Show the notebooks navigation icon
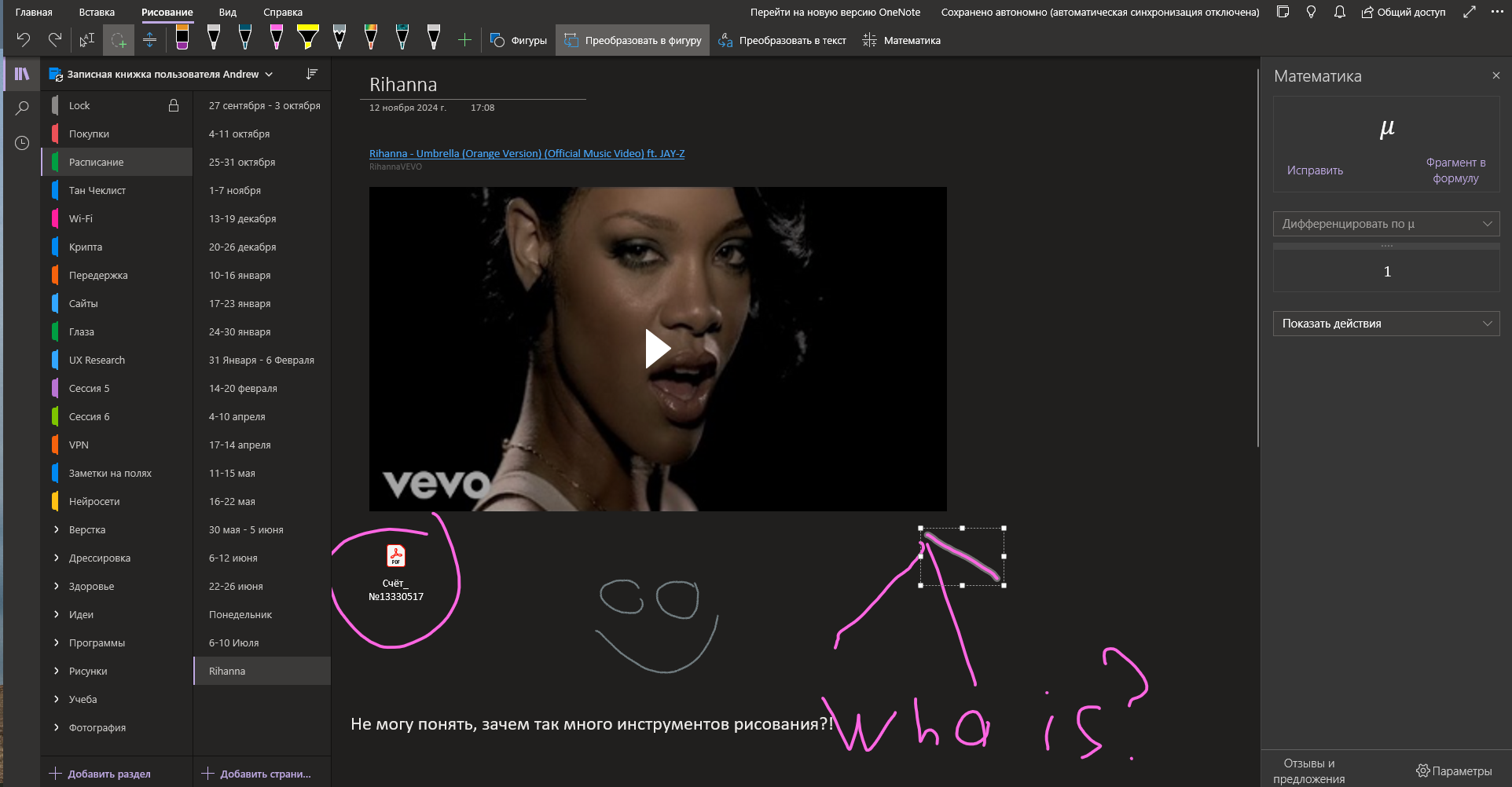 (22, 74)
